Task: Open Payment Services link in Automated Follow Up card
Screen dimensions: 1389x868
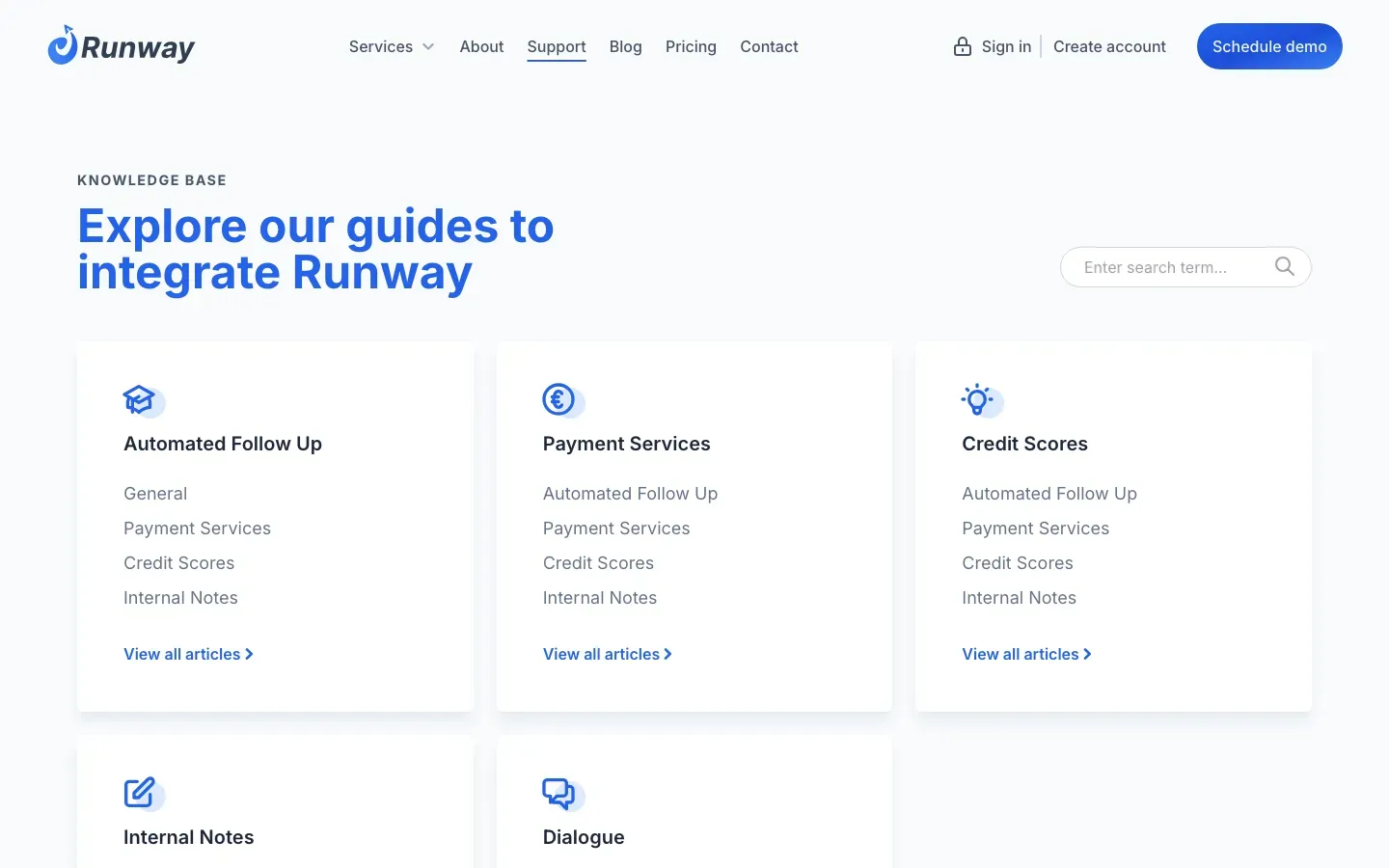Action: pos(197,529)
